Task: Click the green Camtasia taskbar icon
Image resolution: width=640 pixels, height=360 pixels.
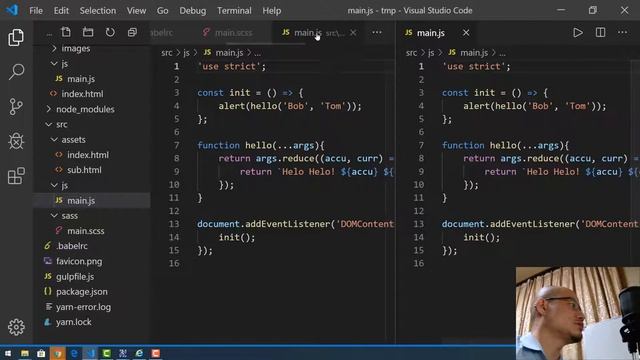Action: coord(107,353)
